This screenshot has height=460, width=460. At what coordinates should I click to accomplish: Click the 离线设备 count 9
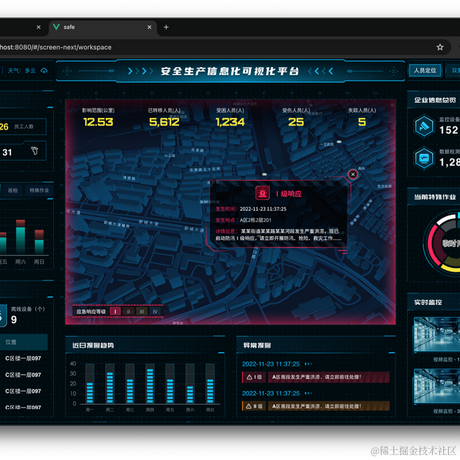point(14,320)
